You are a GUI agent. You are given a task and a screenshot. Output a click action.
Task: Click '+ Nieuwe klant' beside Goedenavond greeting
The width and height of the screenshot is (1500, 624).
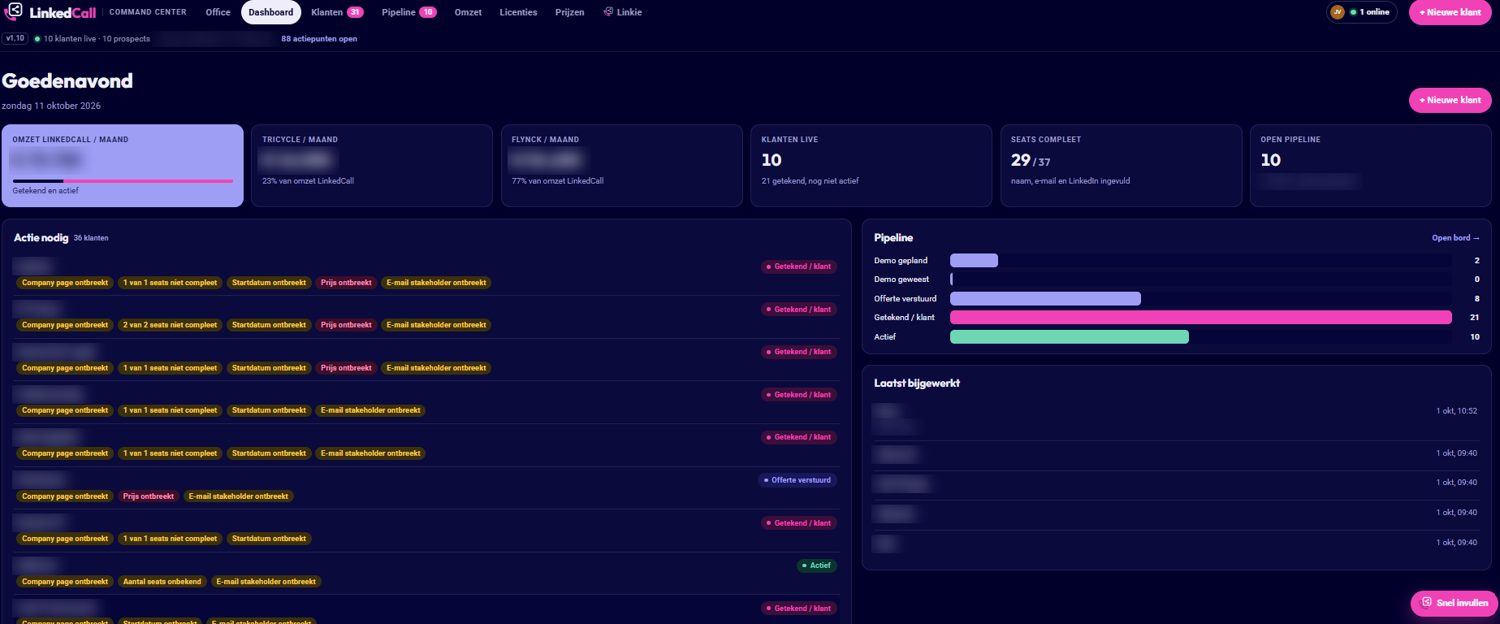[1450, 100]
